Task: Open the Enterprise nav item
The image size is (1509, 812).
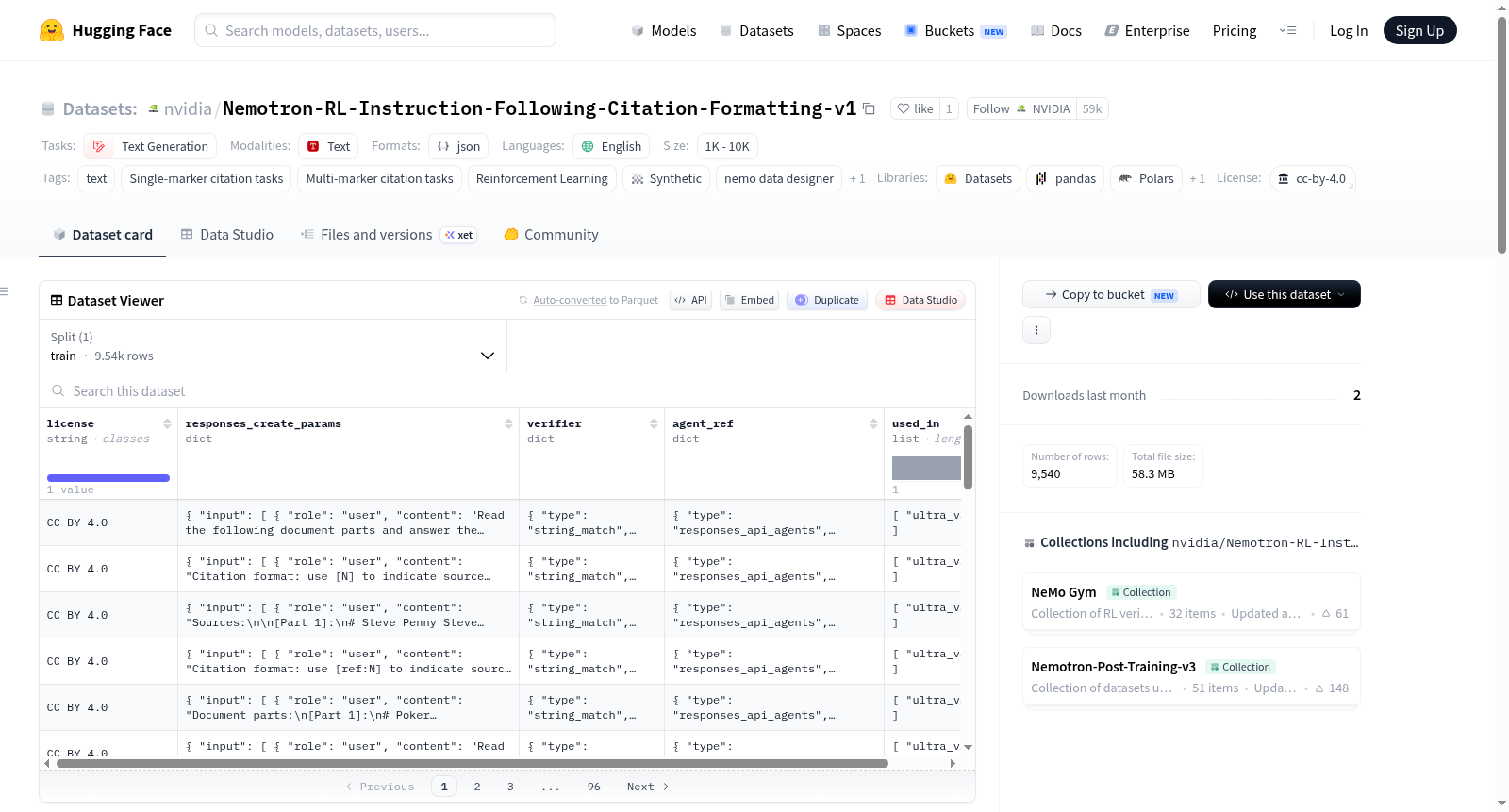Action: click(1147, 30)
